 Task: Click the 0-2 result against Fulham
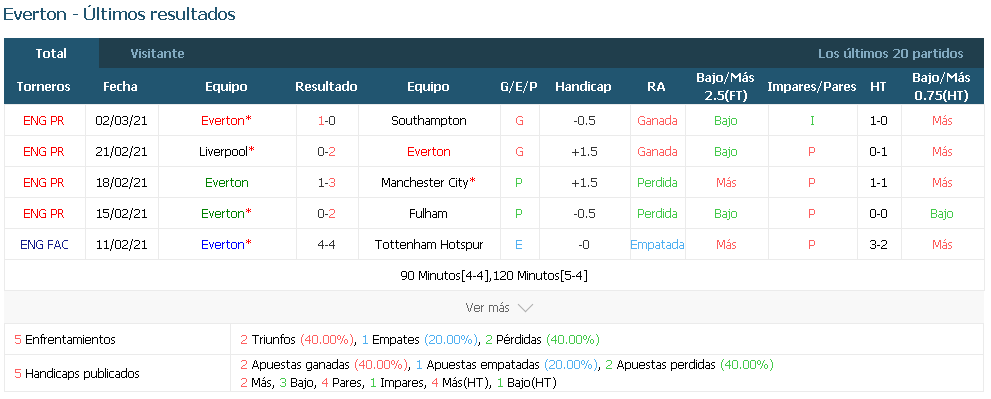pyautogui.click(x=326, y=213)
